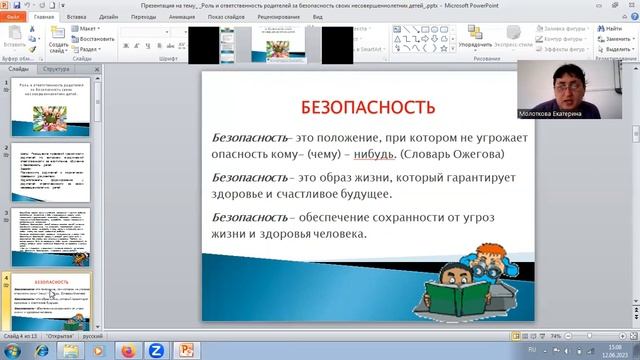Screen dimensions: 640x360
Task: Switch to the Рецензирование ribbon tab
Action: click(278, 17)
